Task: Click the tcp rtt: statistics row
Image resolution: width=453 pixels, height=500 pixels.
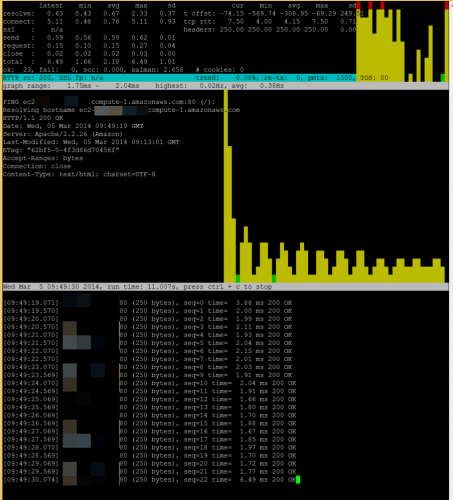Action: click(x=270, y=22)
